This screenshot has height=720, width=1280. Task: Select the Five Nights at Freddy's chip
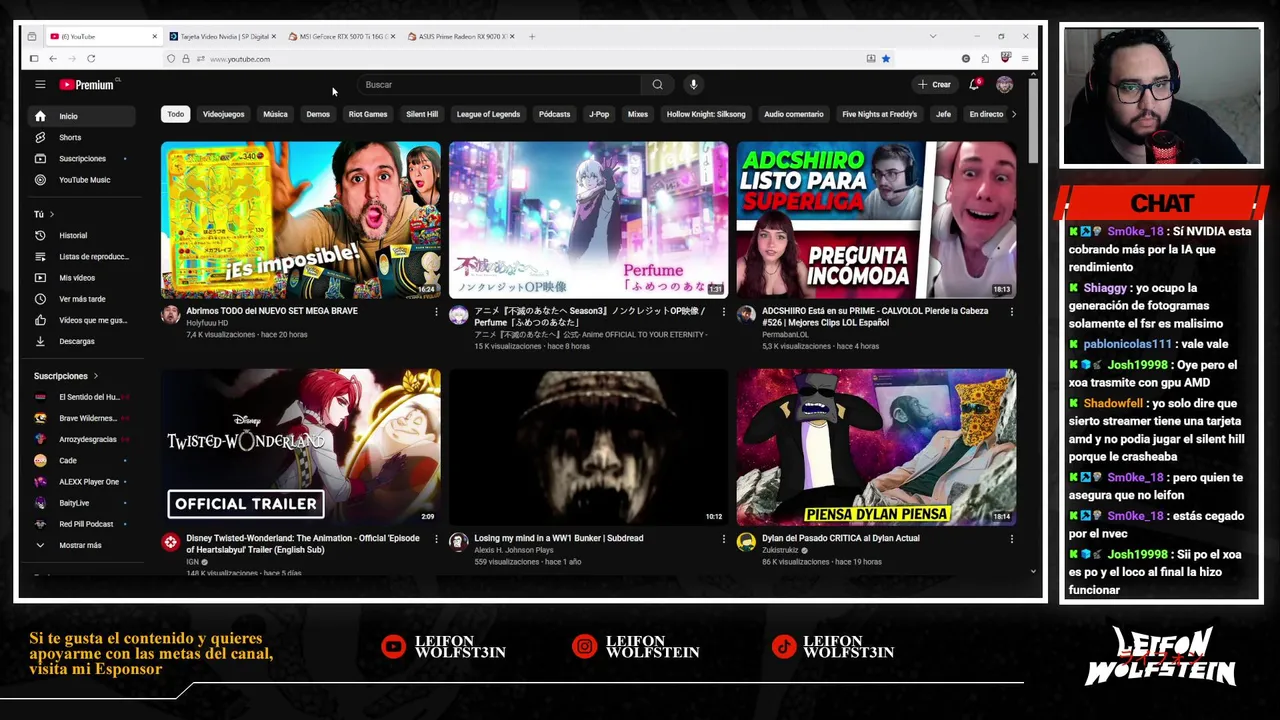[x=879, y=114]
